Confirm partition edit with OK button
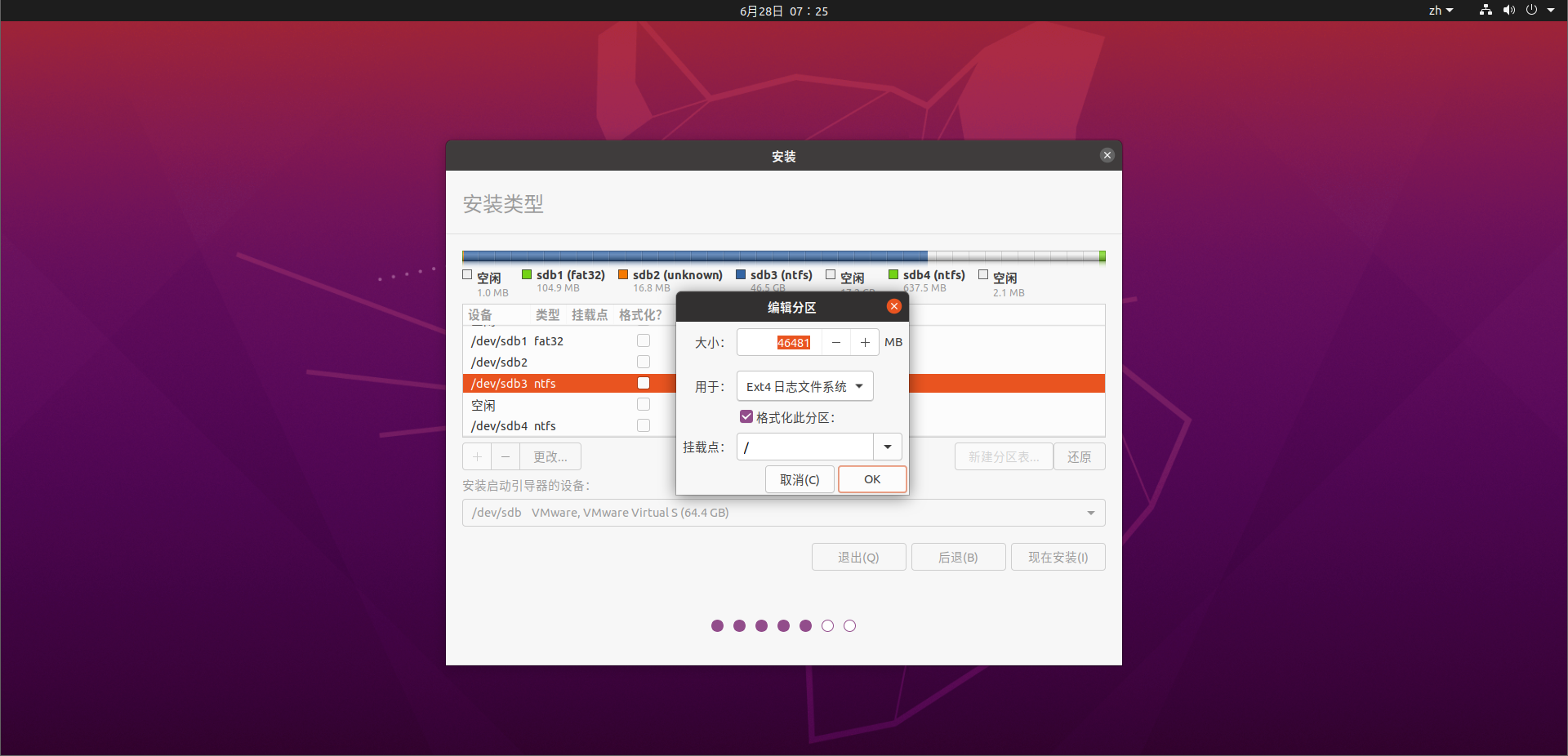The height and width of the screenshot is (756, 1568). pyautogui.click(x=872, y=479)
